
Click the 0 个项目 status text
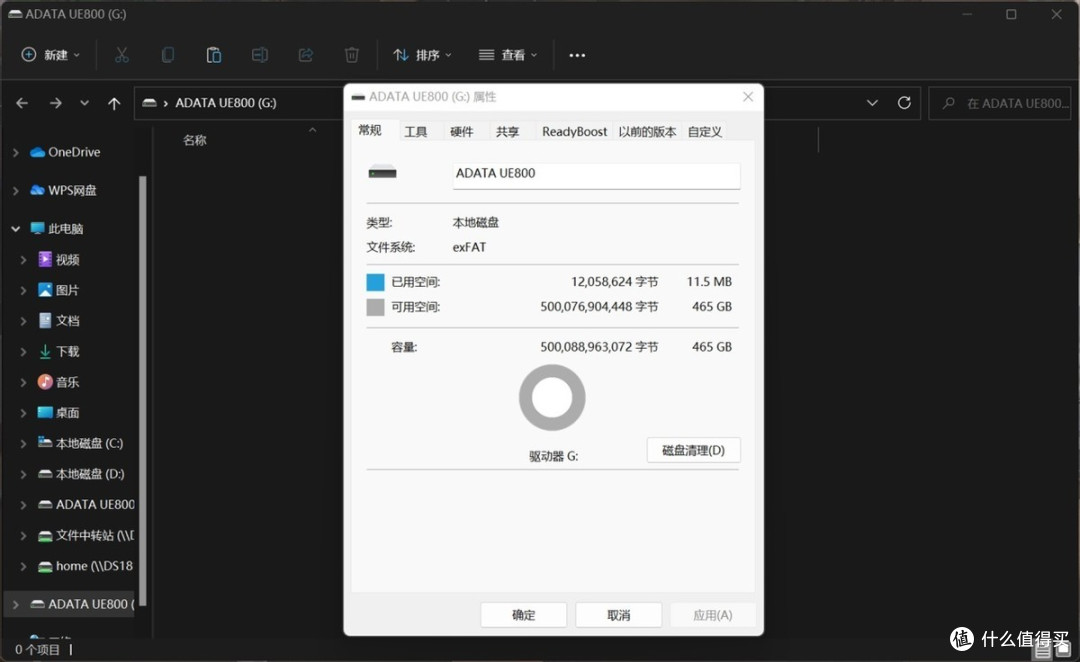pyautogui.click(x=37, y=650)
